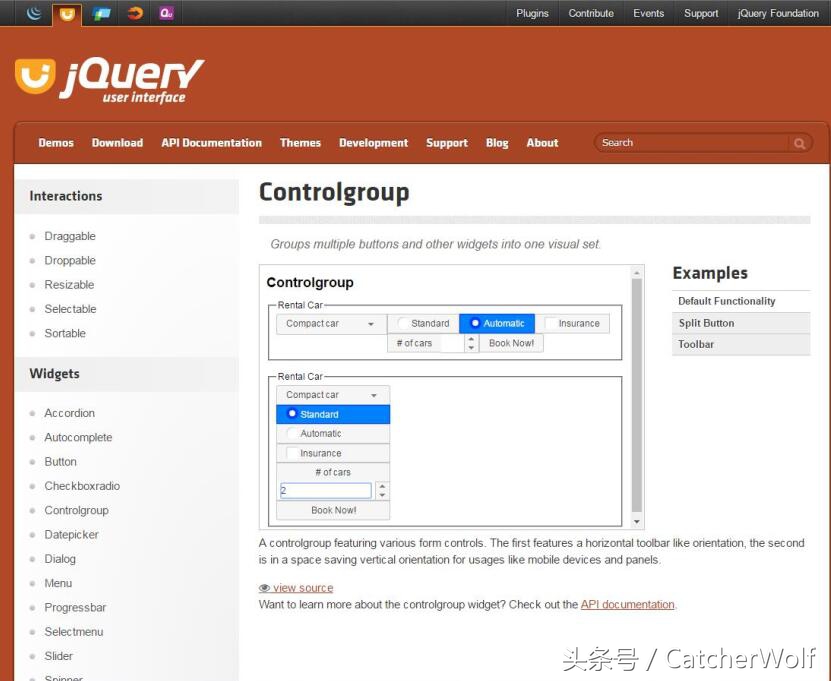The height and width of the screenshot is (681, 831).
Task: Go to API Documentation
Action: pyautogui.click(x=211, y=143)
